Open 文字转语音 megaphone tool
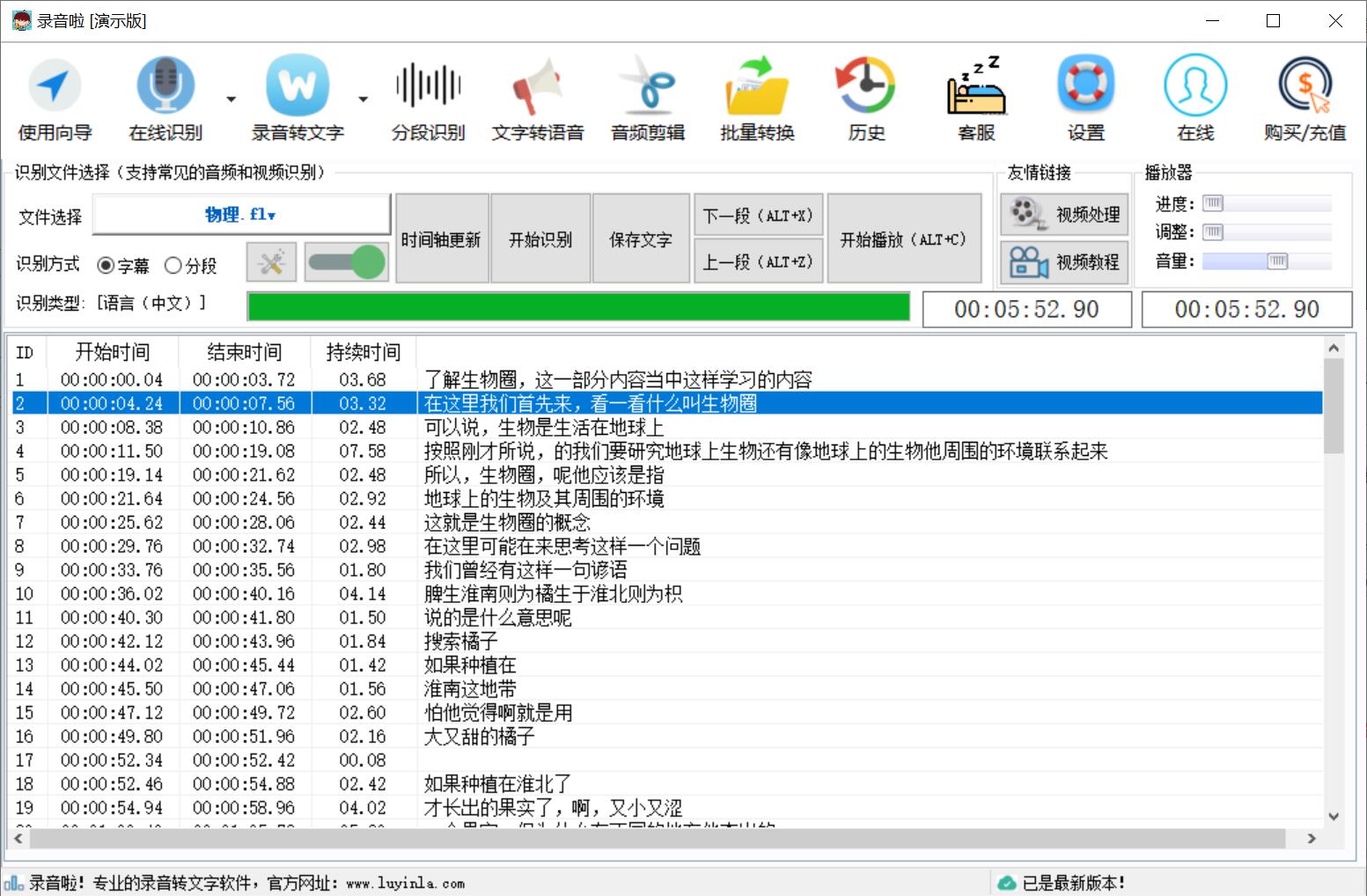 coord(538,99)
